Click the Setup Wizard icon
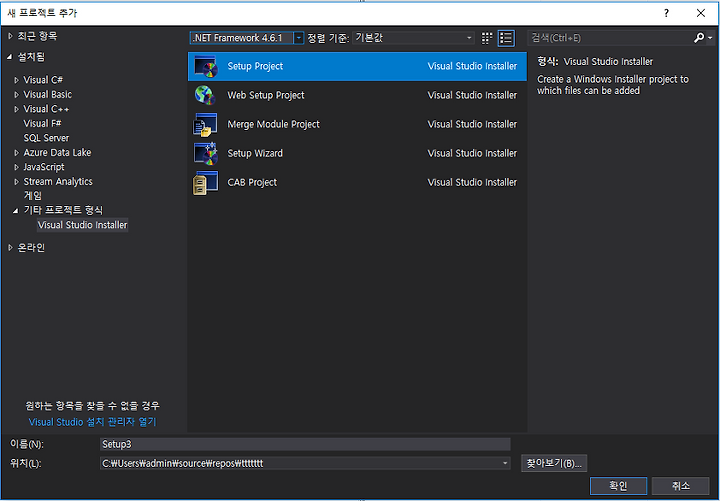Screen dimensions: 720x501 (x=205, y=153)
